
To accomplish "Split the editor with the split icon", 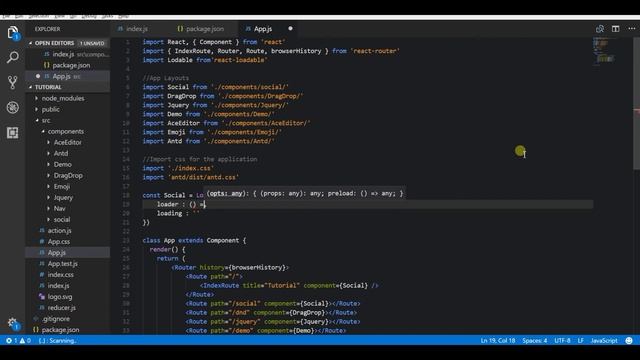I will click(616, 29).
